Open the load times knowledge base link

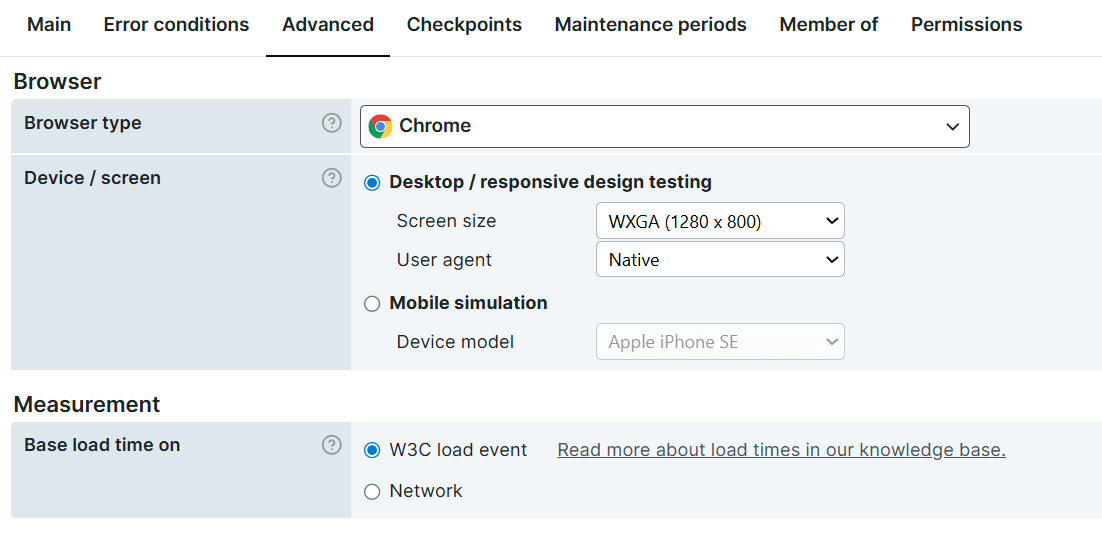781,450
